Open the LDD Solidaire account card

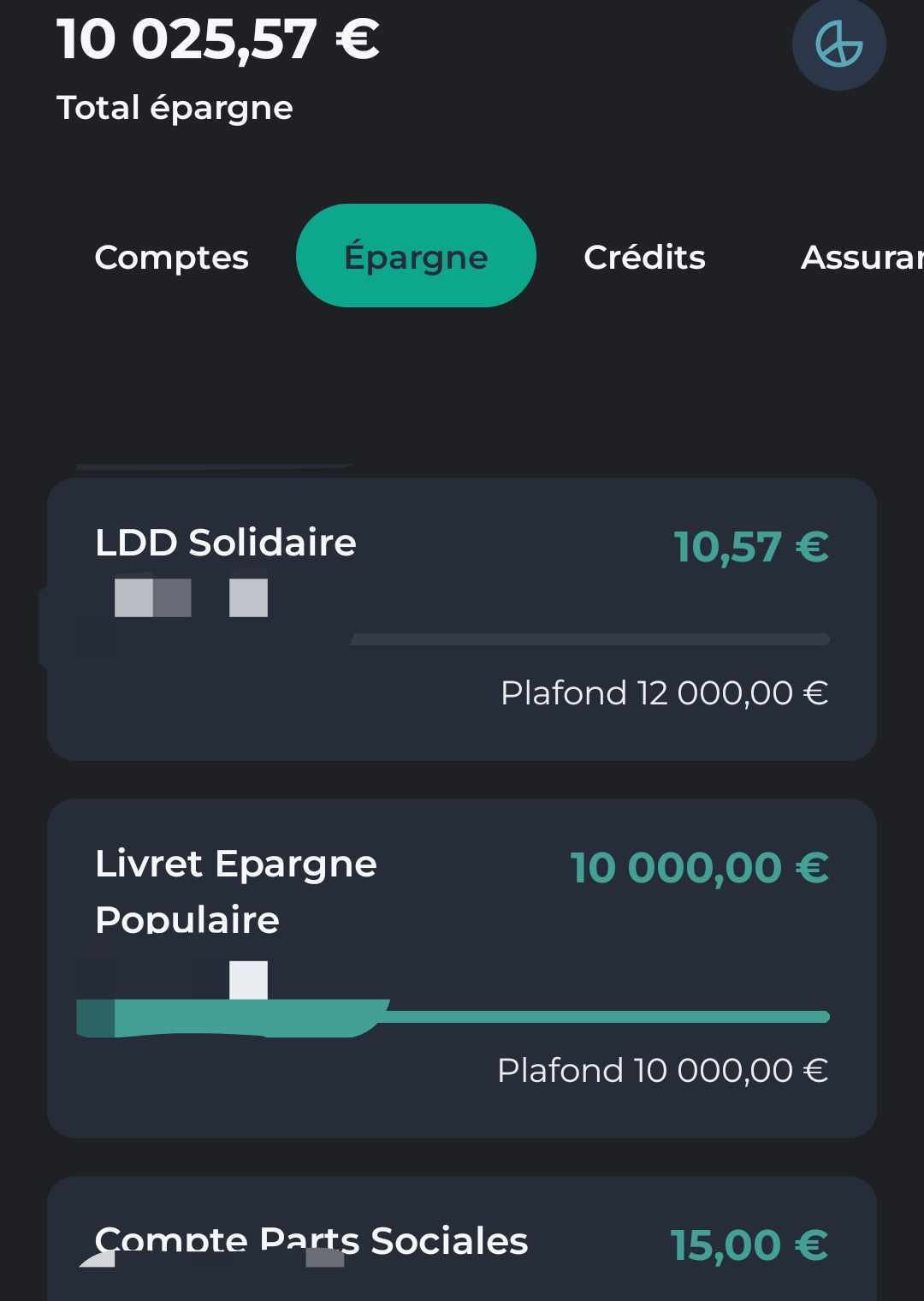click(462, 619)
